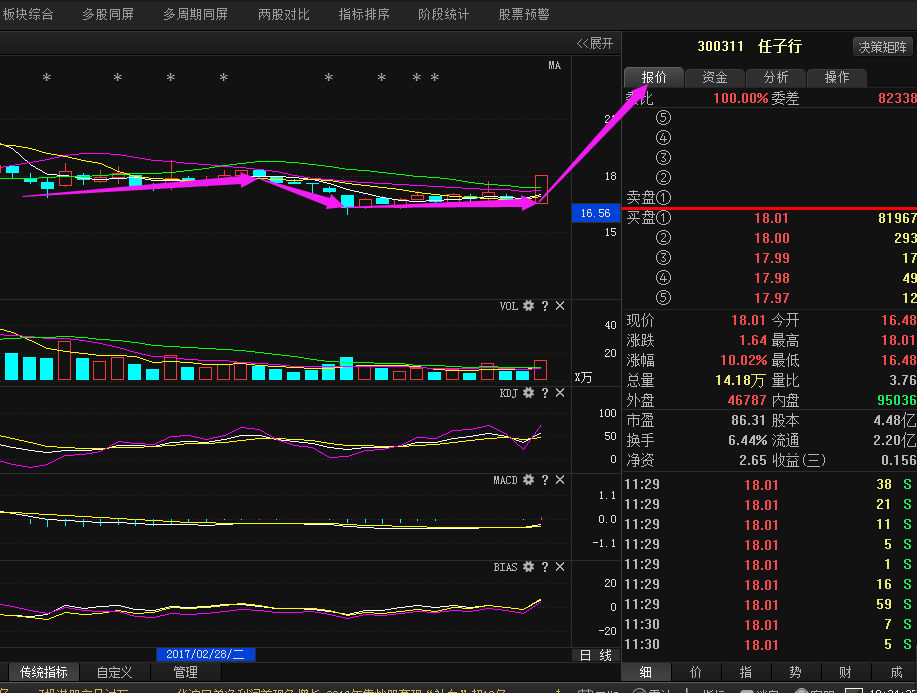Click the help question mark on MACD panel
The image size is (917, 693).
coord(544,480)
